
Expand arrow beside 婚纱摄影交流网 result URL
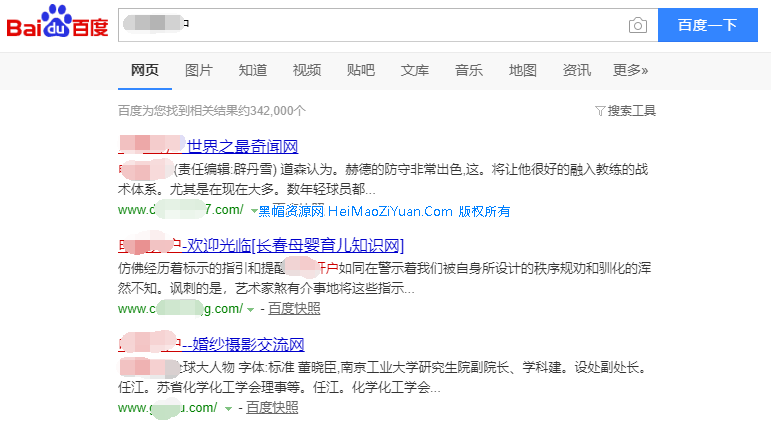tap(228, 408)
